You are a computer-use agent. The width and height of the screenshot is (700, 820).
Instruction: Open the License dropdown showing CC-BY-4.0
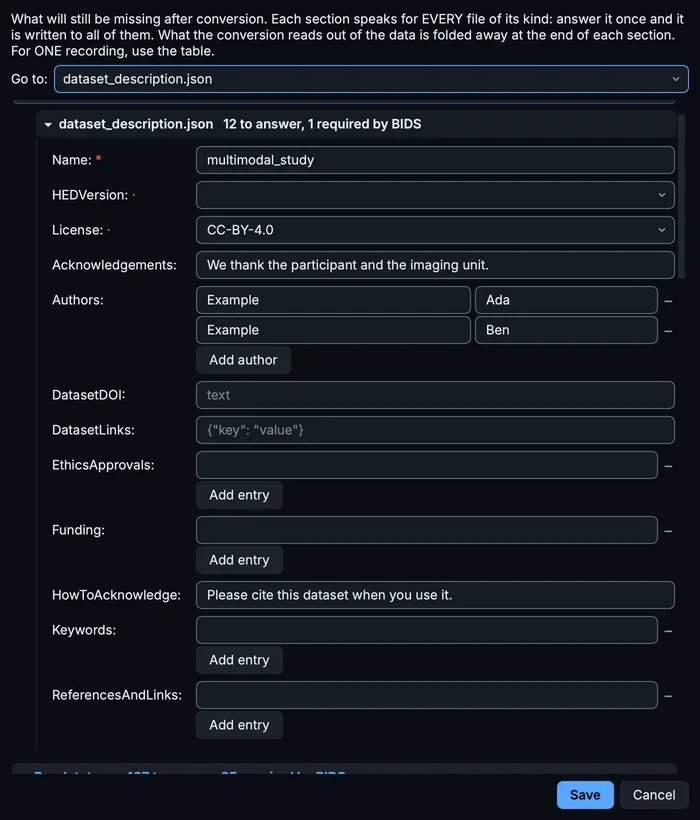coord(435,230)
